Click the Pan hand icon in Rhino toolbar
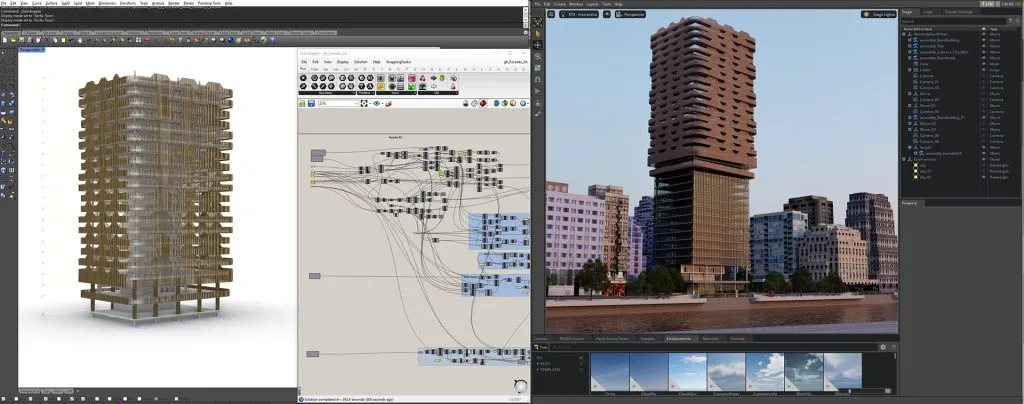The image size is (1024, 404). (80, 40)
